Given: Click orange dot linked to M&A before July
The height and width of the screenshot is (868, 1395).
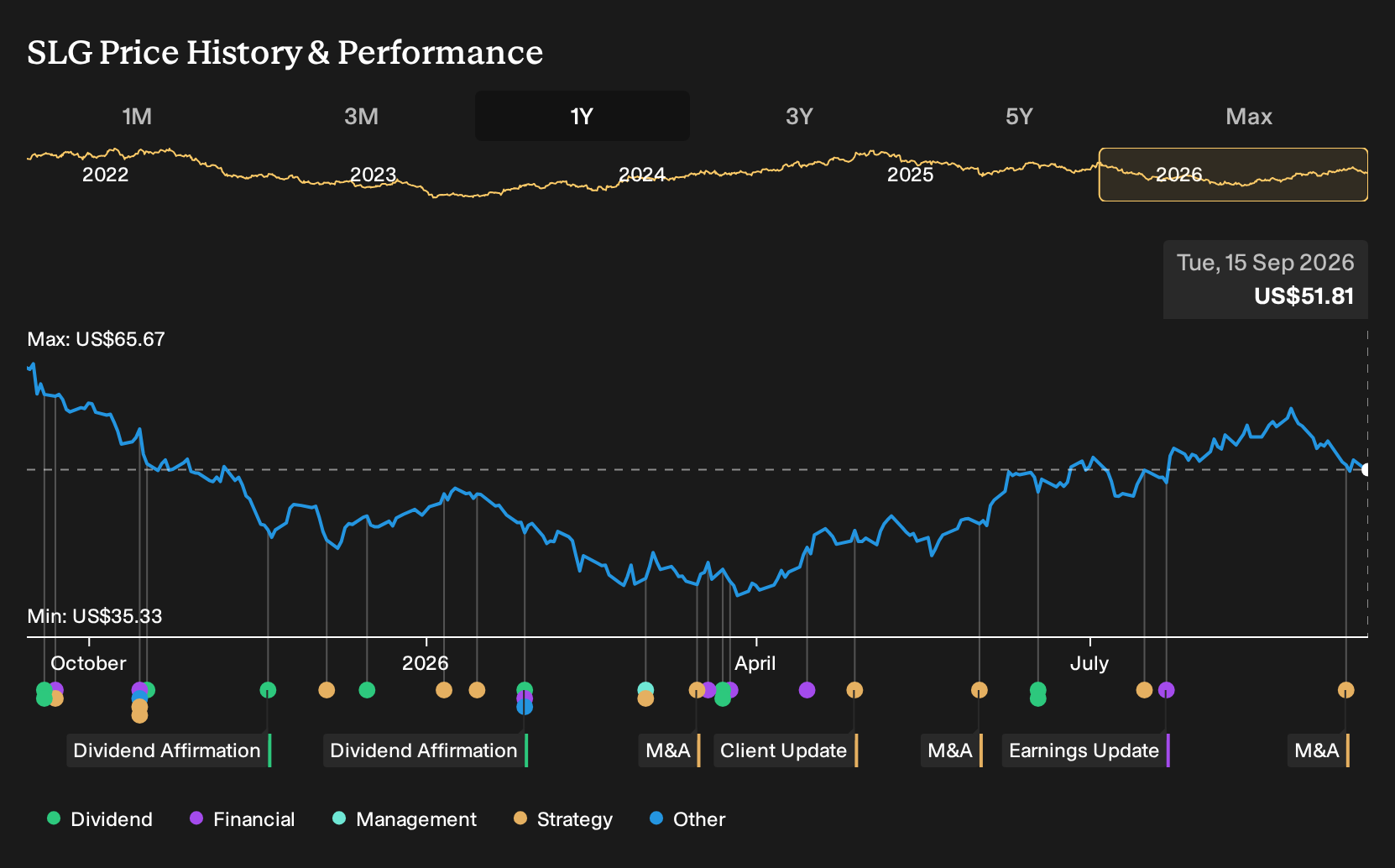Looking at the screenshot, I should click(979, 690).
